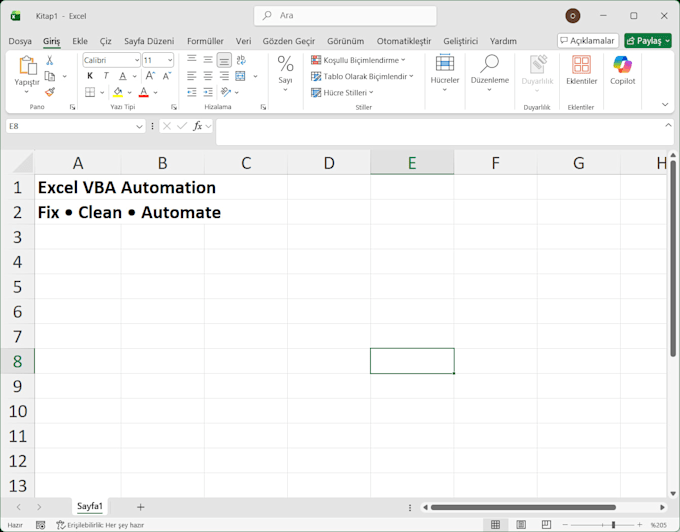Viewport: 680px width, 532px height.
Task: Click the Açıklamalar comments button
Action: pyautogui.click(x=588, y=41)
